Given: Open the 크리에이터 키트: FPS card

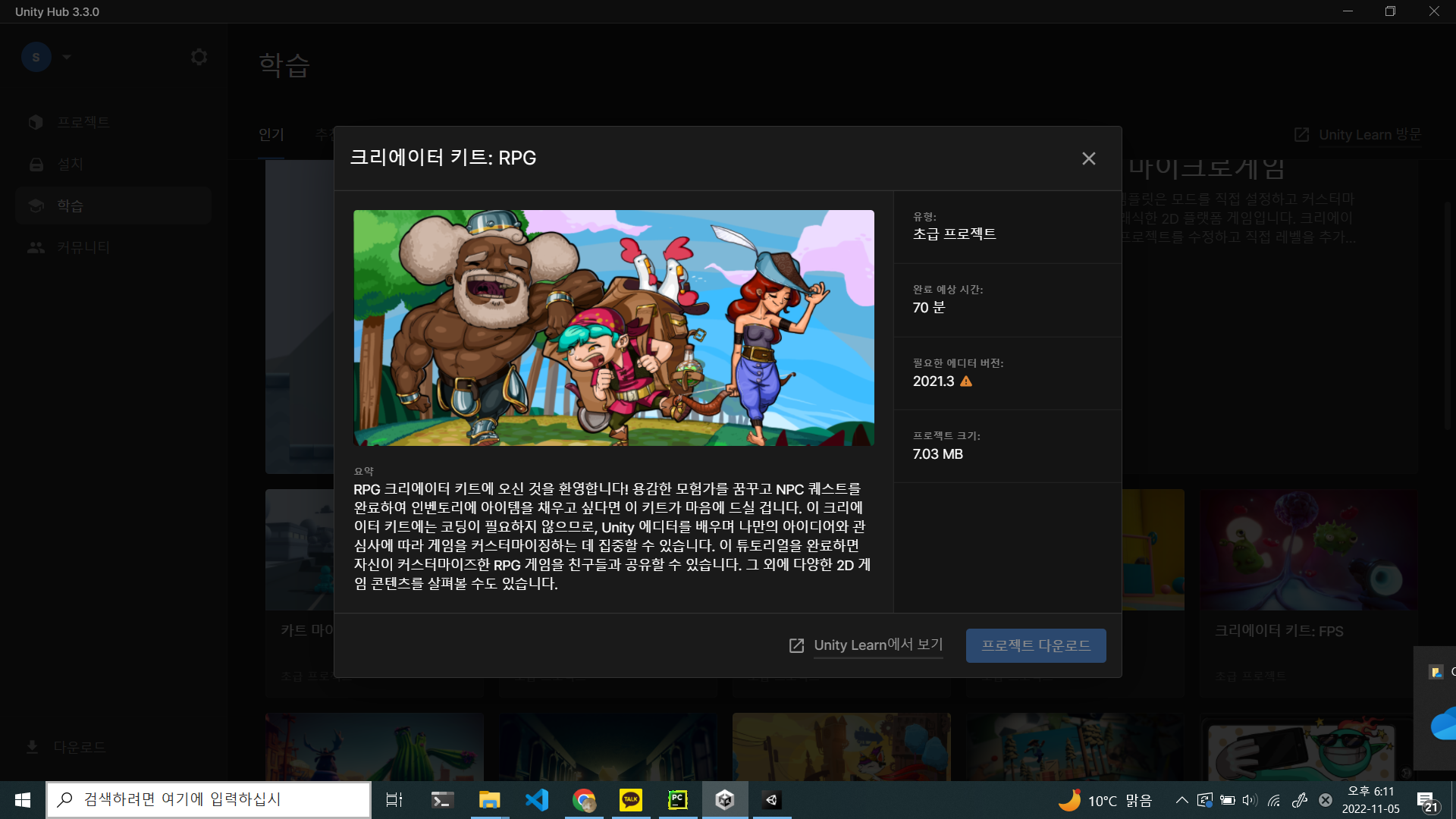Looking at the screenshot, I should point(1307,591).
